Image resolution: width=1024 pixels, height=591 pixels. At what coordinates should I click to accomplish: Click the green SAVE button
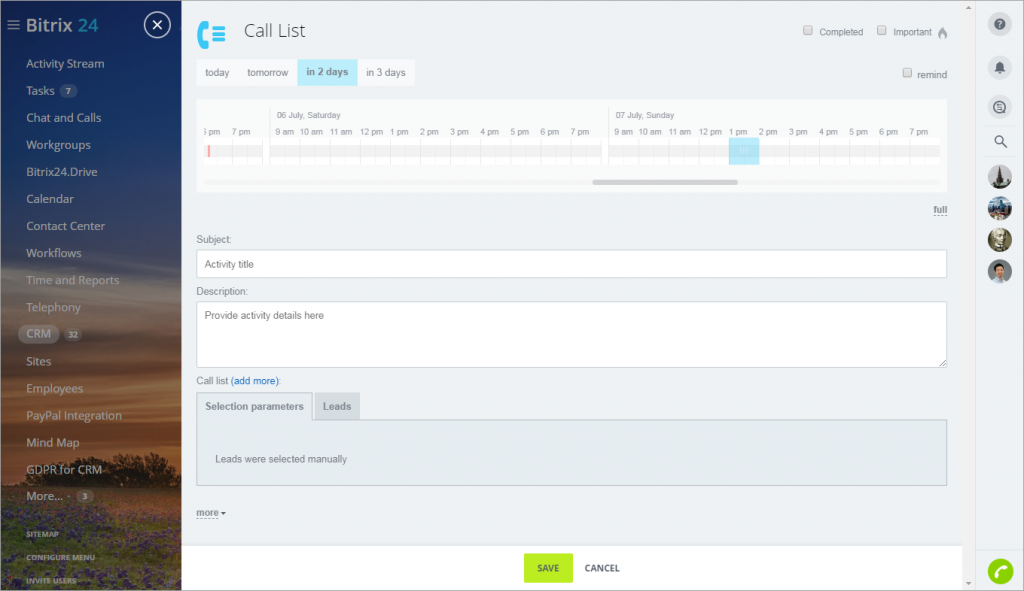click(548, 568)
